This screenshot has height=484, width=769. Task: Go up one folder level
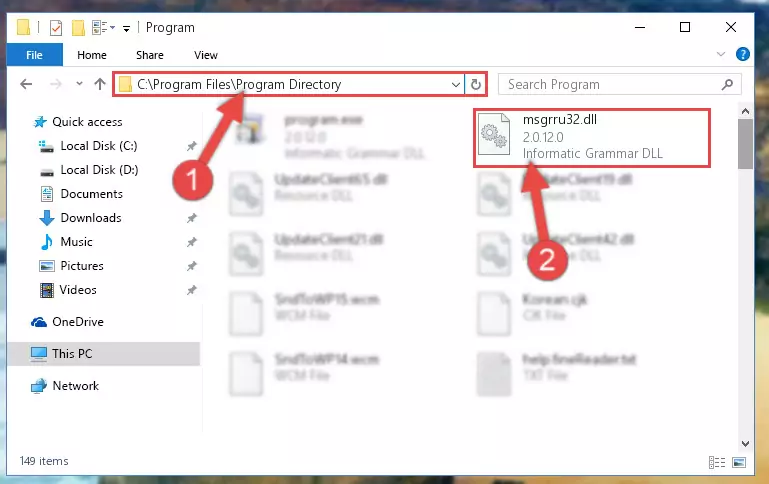click(100, 84)
